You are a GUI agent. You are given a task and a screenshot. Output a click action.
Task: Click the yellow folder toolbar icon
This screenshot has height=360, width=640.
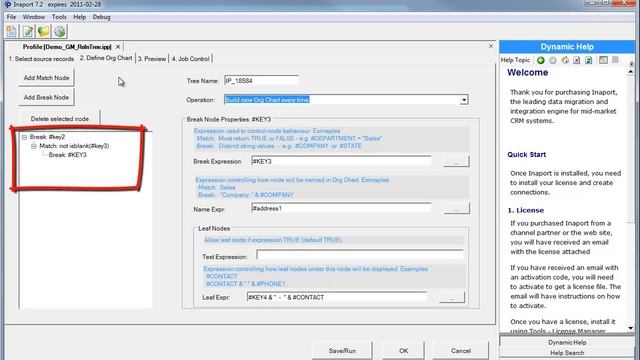43,31
